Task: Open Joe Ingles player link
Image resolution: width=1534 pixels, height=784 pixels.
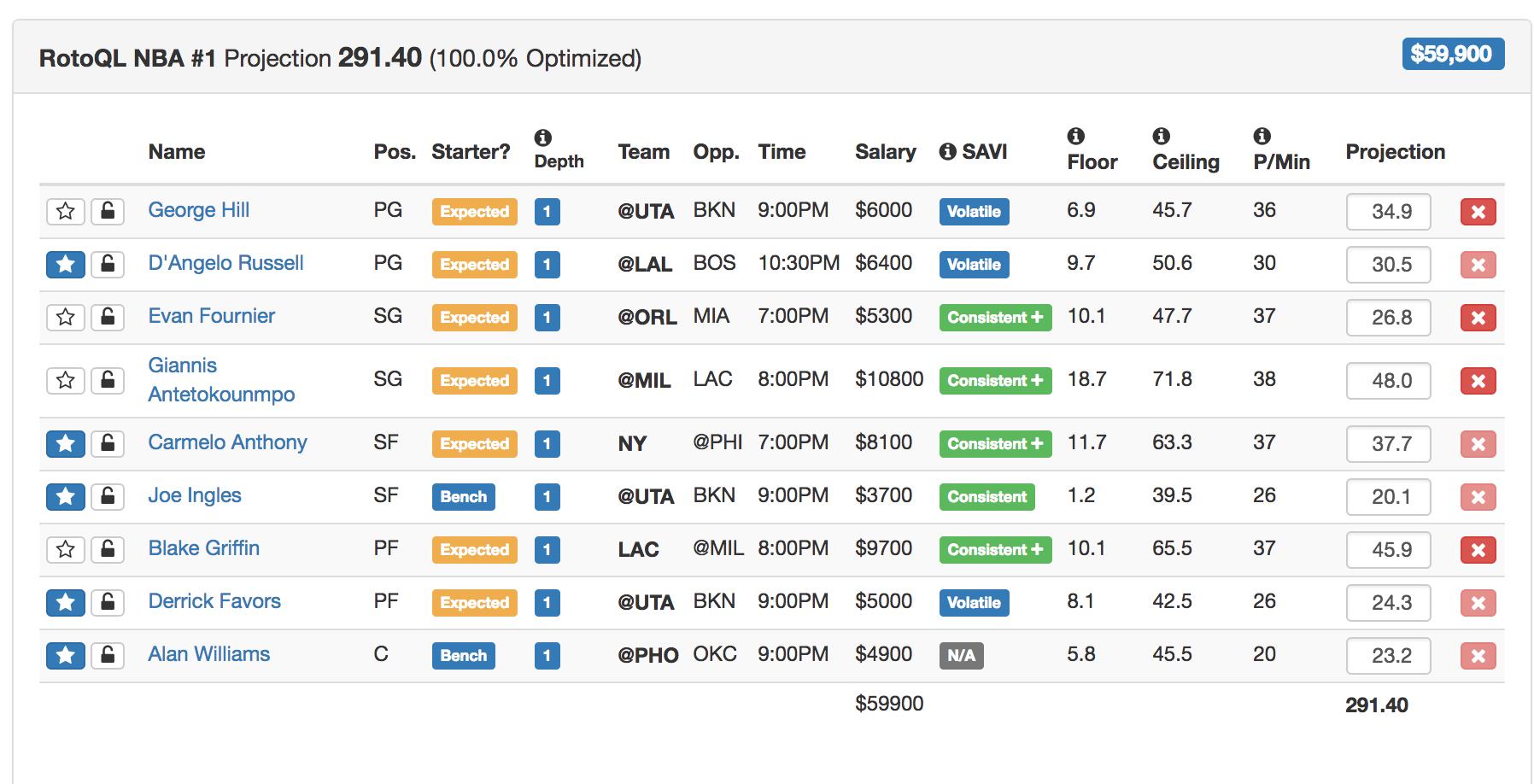Action: point(195,495)
